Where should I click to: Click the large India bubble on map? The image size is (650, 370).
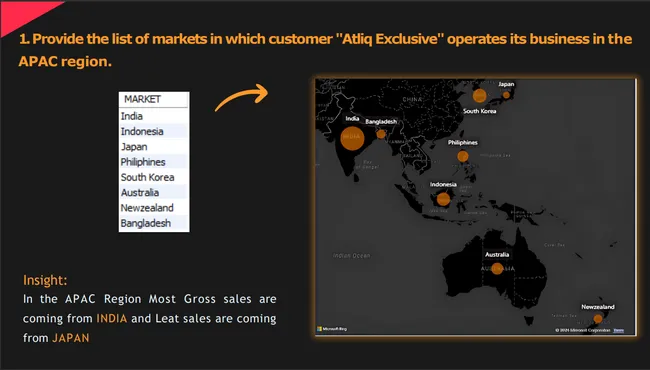[x=352, y=137]
